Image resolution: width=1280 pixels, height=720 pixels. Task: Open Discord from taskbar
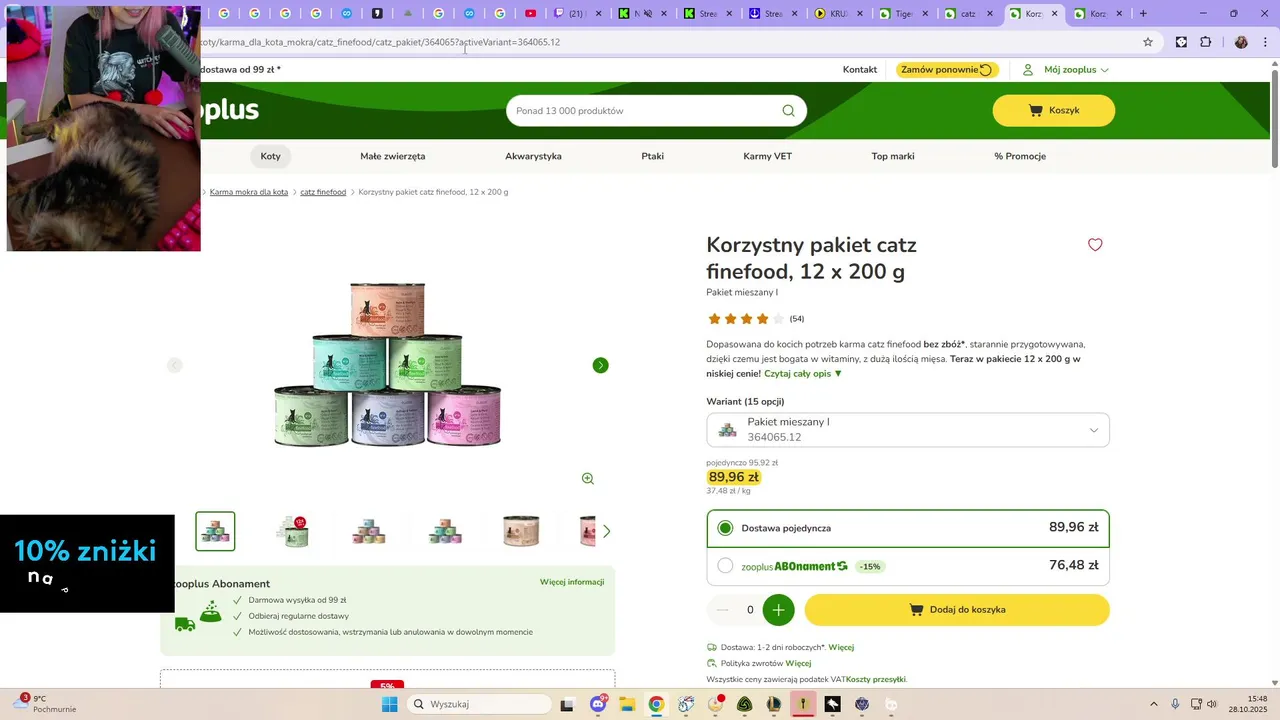tap(598, 704)
